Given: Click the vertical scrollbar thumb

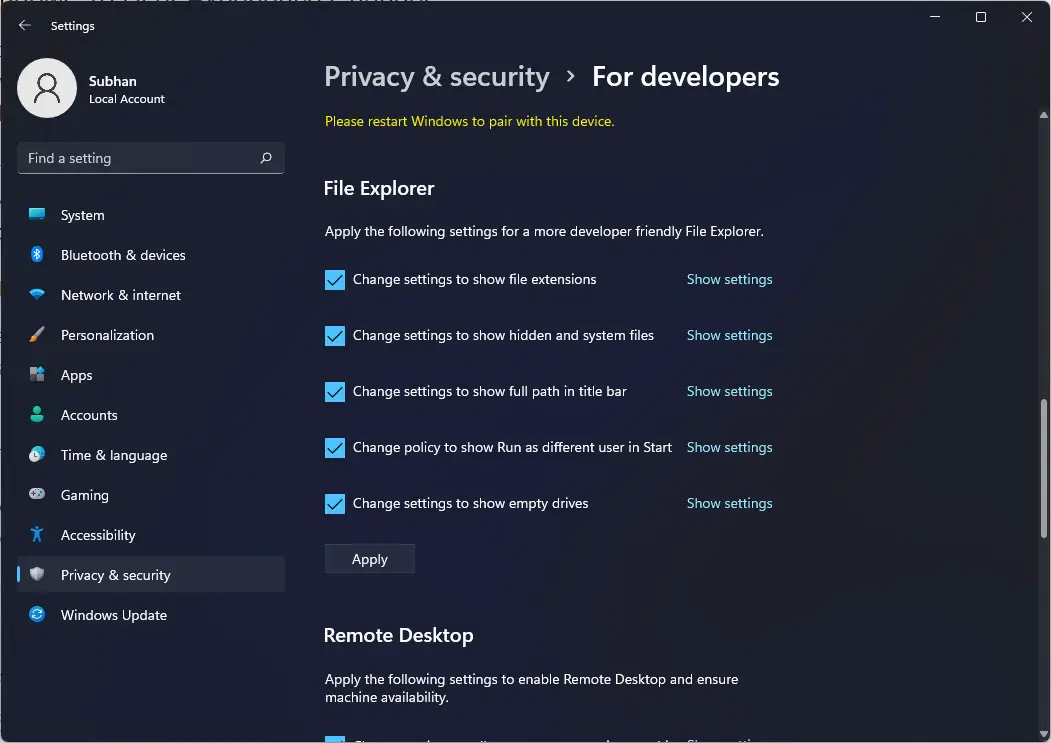Looking at the screenshot, I should pos(1044,468).
